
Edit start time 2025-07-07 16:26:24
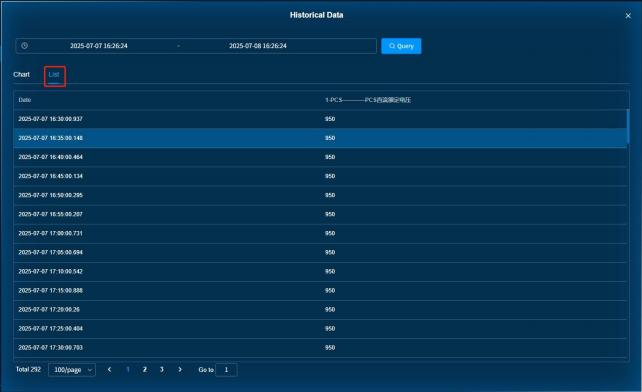[x=99, y=46]
